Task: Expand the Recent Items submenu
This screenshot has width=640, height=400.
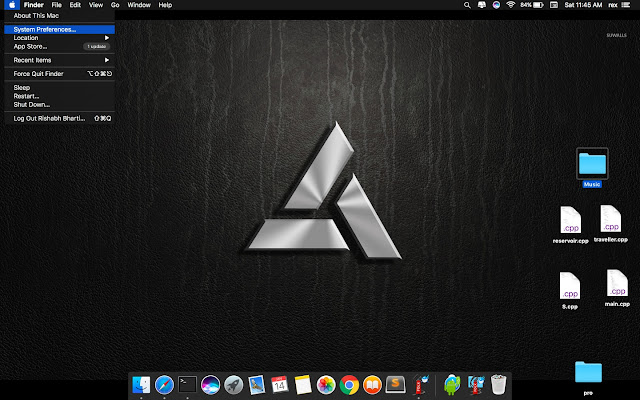Action: pos(60,60)
